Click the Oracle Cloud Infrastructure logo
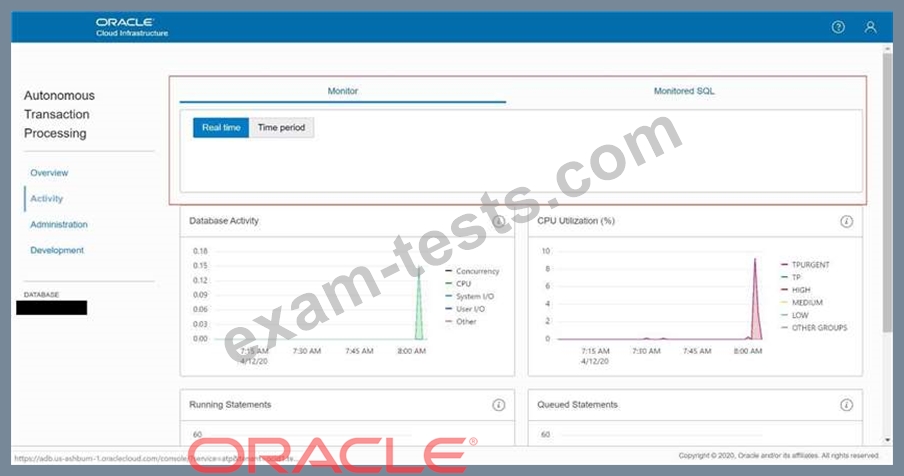 pyautogui.click(x=132, y=27)
